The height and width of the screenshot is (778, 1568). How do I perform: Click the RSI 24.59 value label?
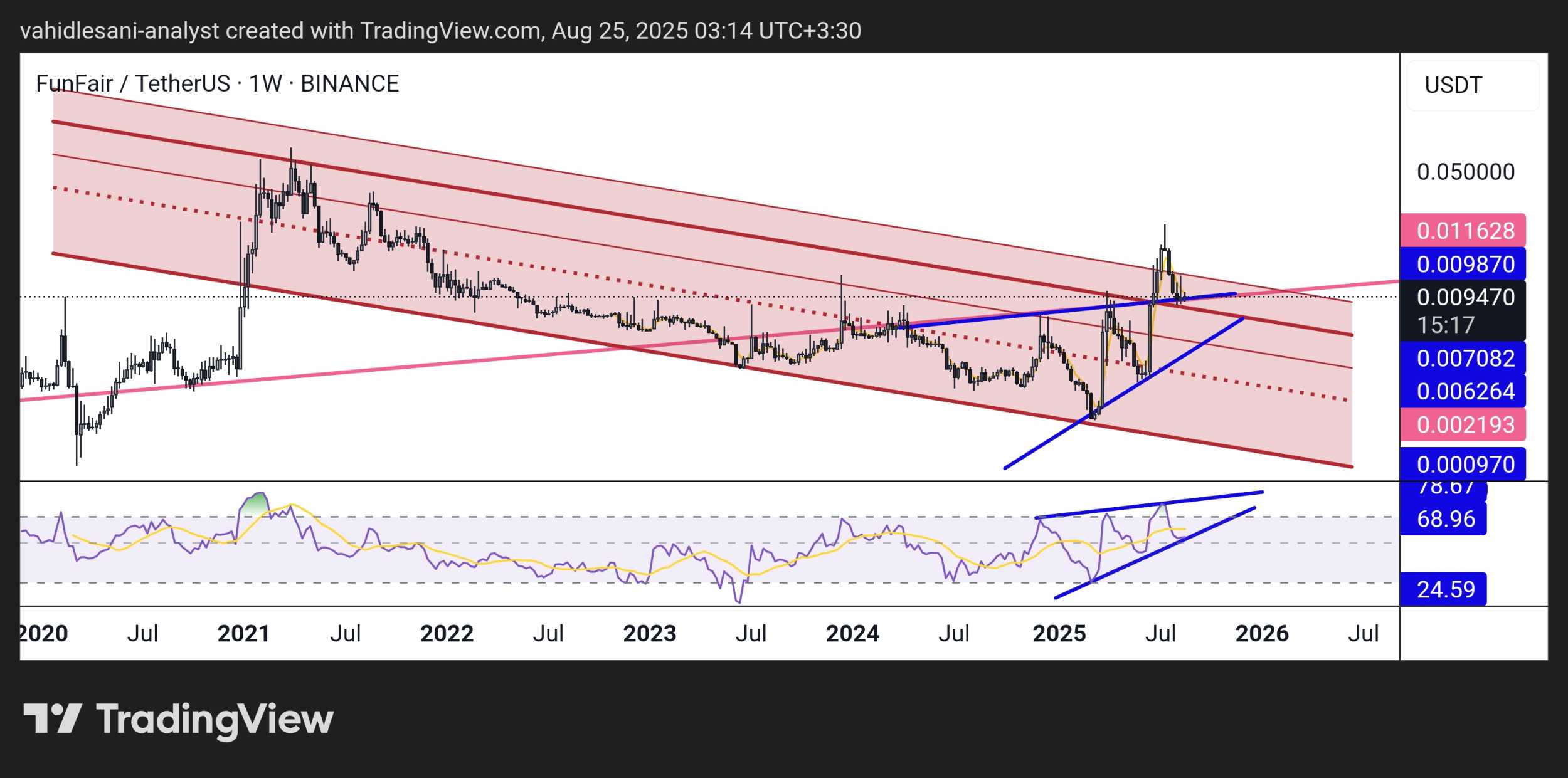(1445, 589)
